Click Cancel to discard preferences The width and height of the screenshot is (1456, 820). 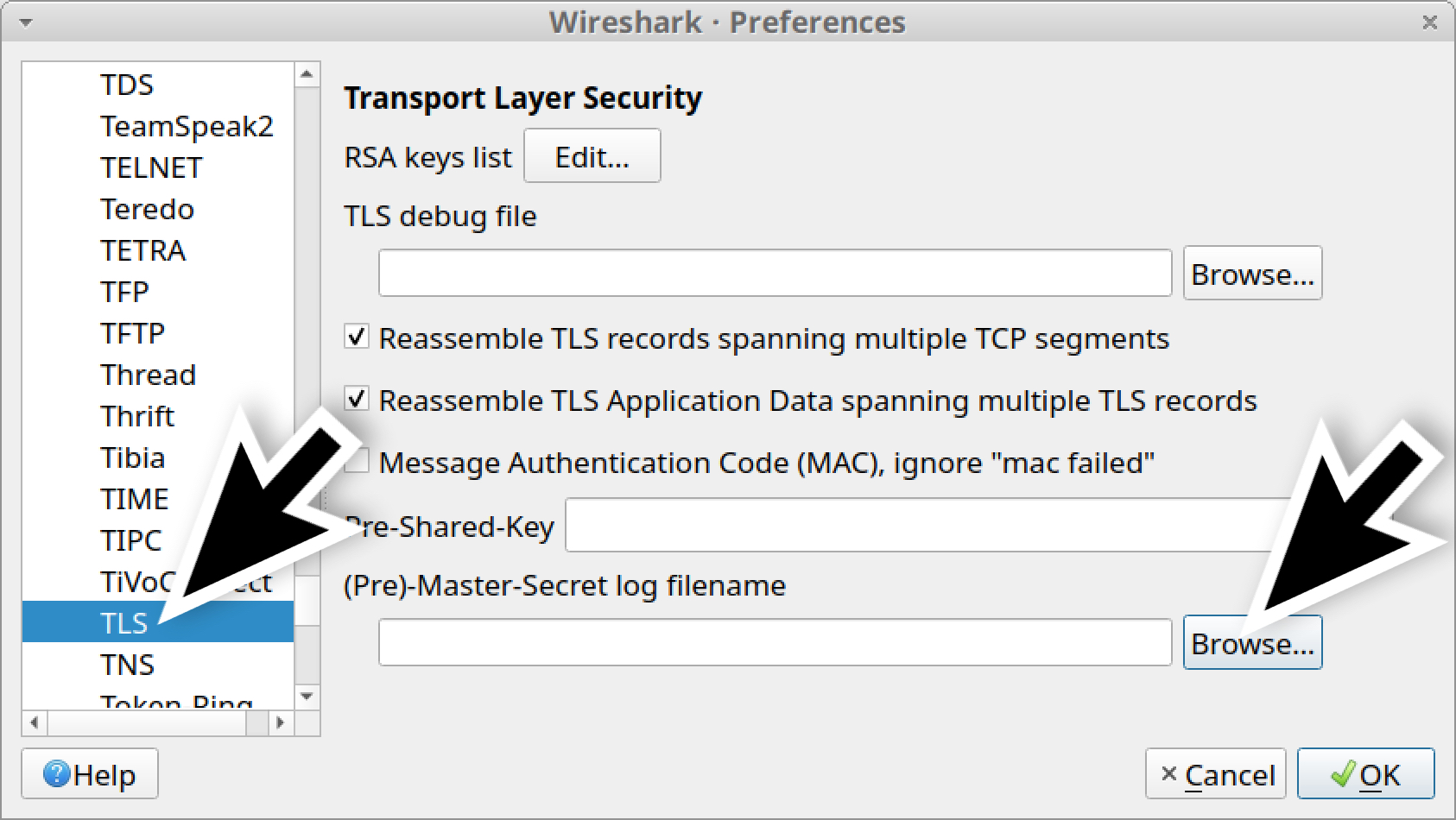coord(1216,774)
